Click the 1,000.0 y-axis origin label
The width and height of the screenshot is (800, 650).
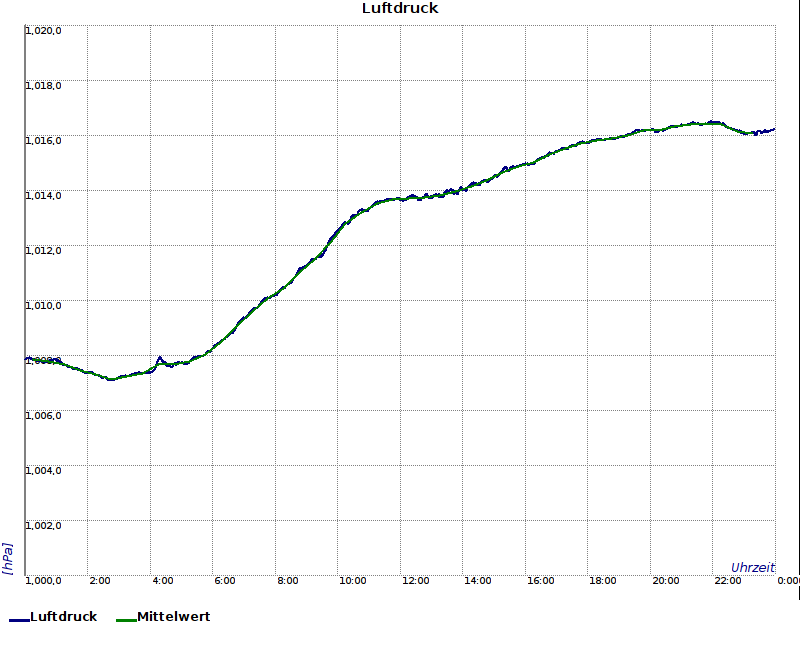(x=44, y=580)
